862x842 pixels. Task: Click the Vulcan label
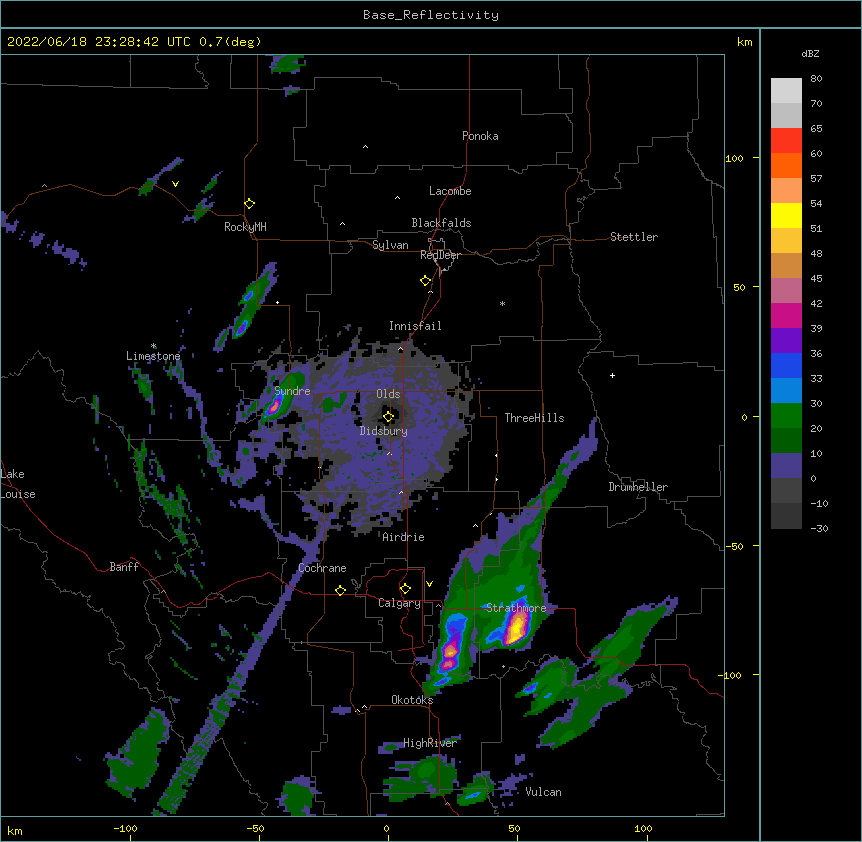pos(543,792)
